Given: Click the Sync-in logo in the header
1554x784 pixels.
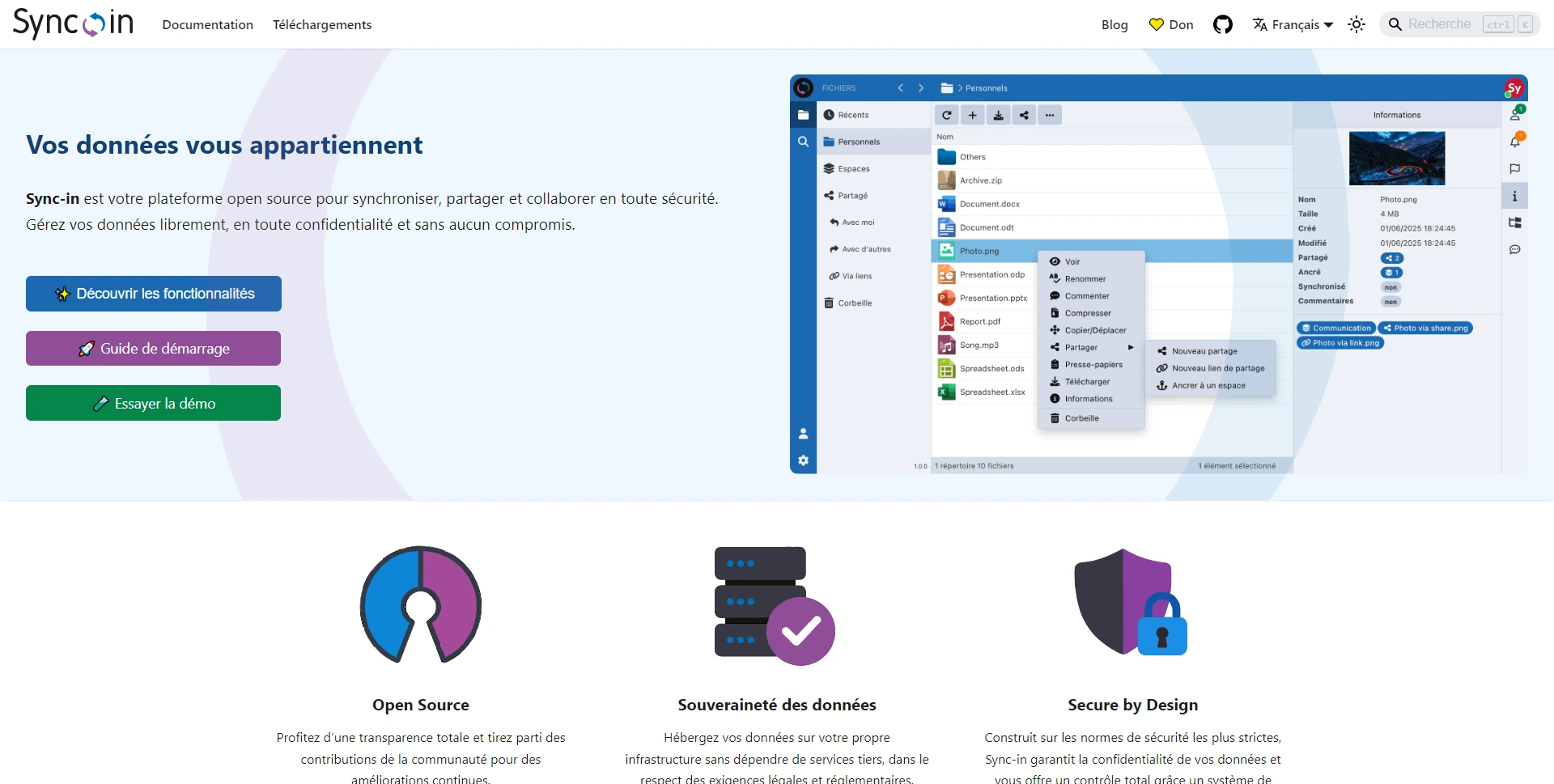Looking at the screenshot, I should click(73, 23).
